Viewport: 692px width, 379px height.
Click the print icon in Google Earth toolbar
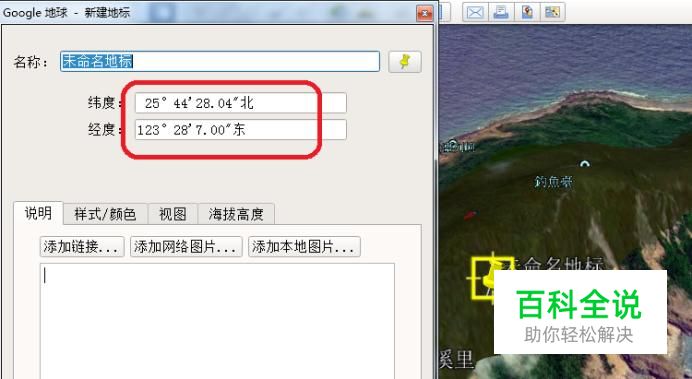(x=501, y=12)
